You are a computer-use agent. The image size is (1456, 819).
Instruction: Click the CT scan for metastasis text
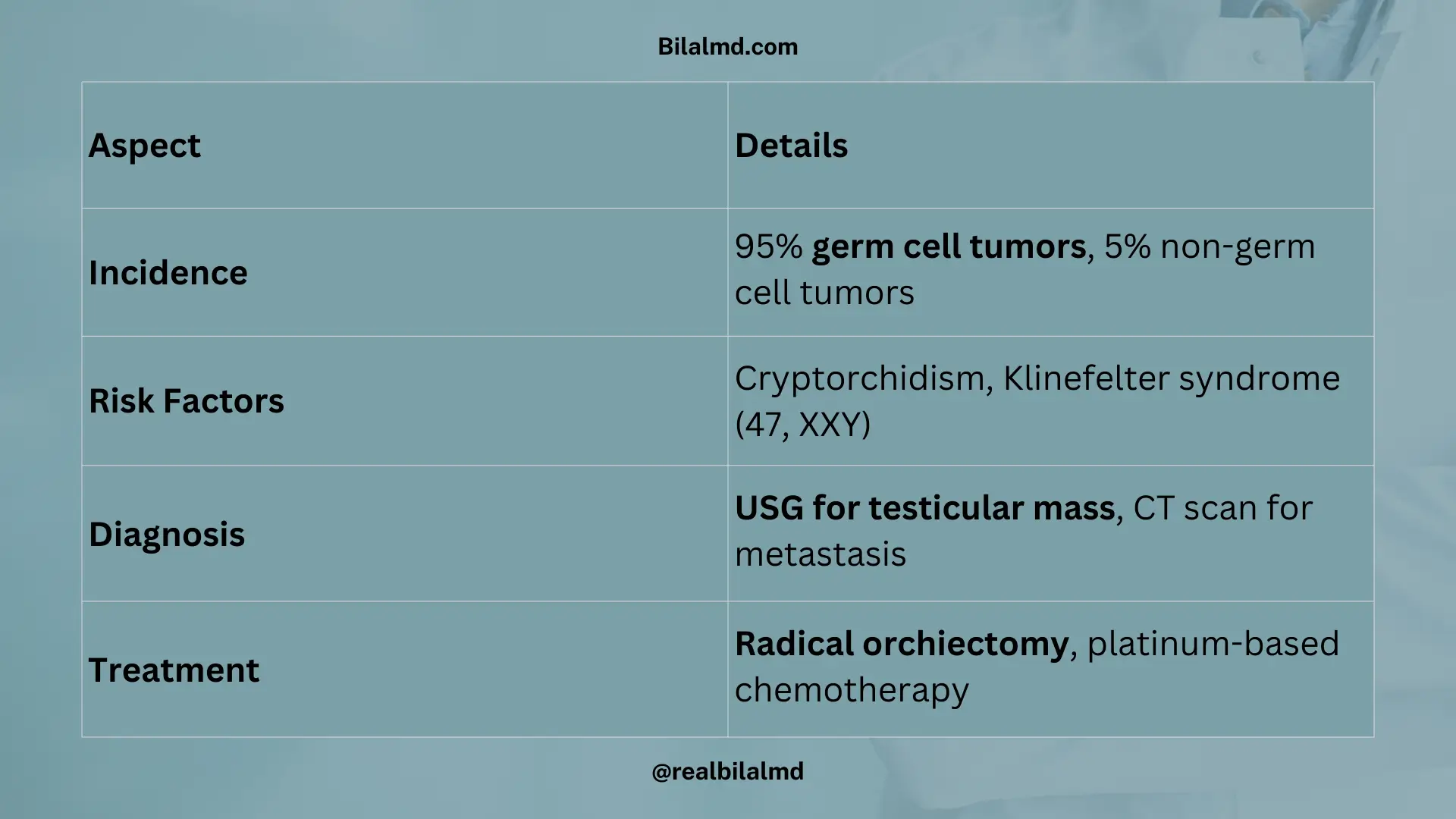tap(1024, 532)
